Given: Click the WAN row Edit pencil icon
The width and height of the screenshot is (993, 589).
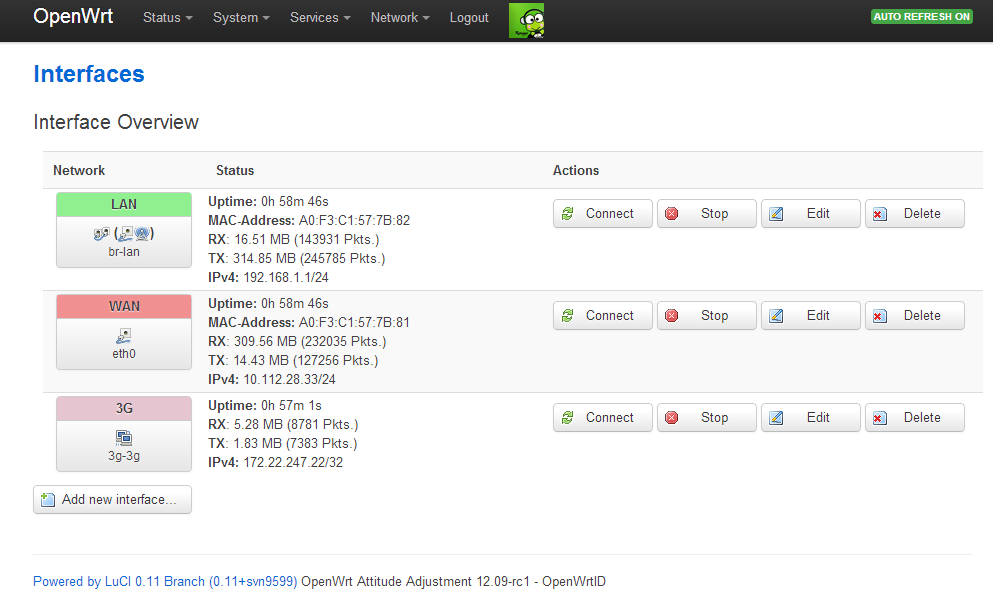Looking at the screenshot, I should pyautogui.click(x=776, y=316).
